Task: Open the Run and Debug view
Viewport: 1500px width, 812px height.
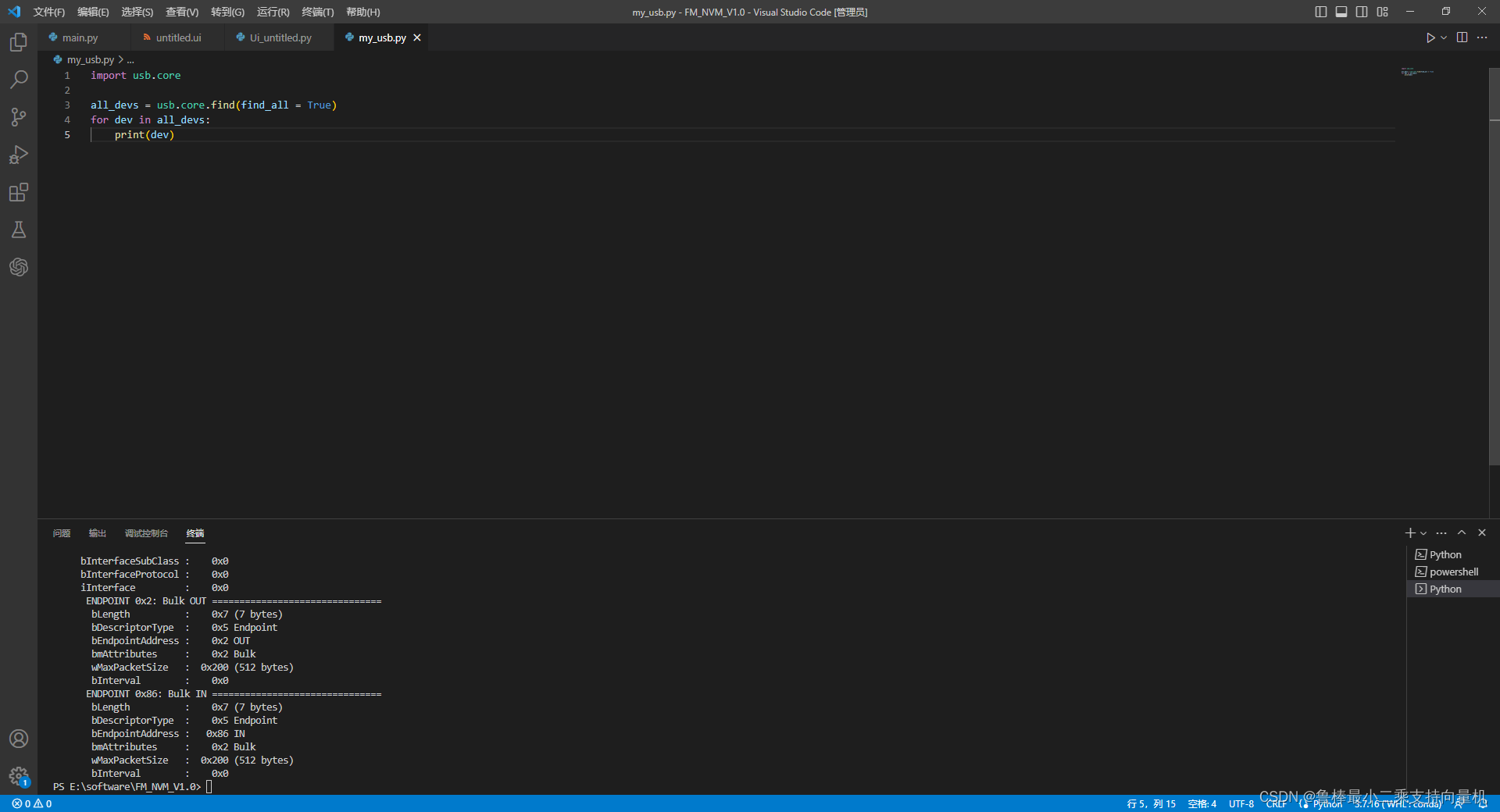Action: coord(19,155)
